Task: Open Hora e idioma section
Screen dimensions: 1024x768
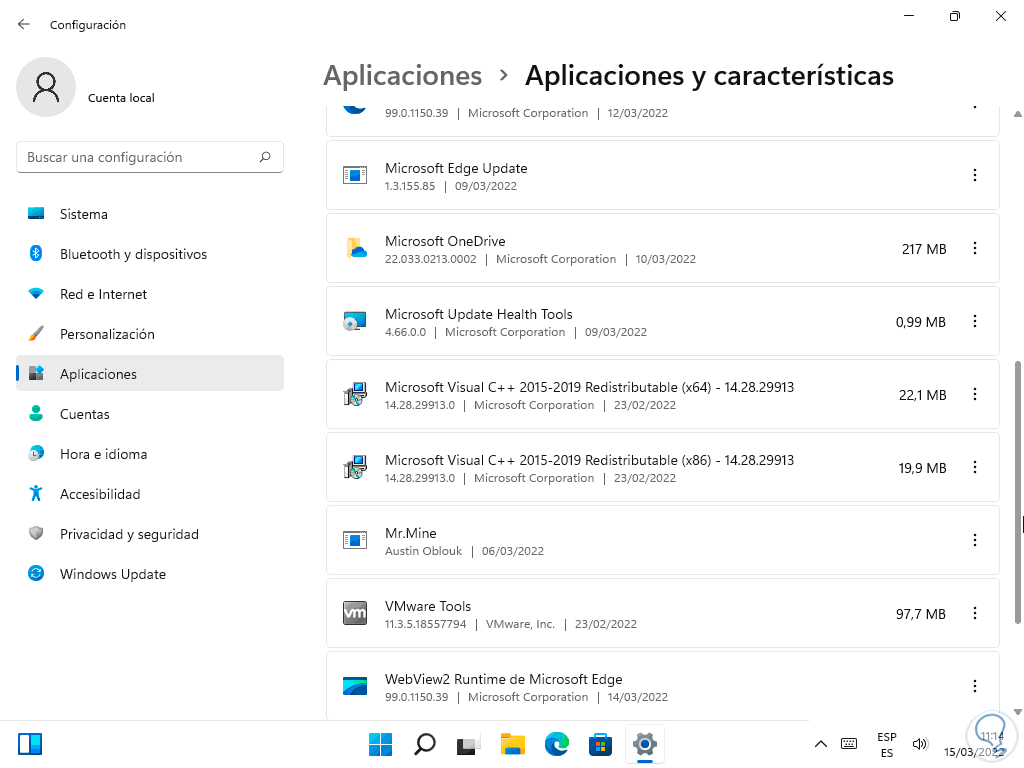Action: tap(150, 454)
